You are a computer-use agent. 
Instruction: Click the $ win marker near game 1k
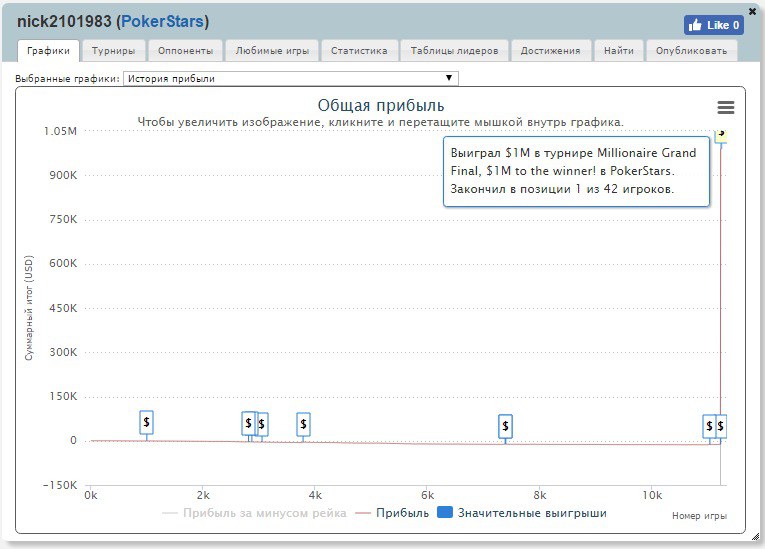(x=146, y=423)
